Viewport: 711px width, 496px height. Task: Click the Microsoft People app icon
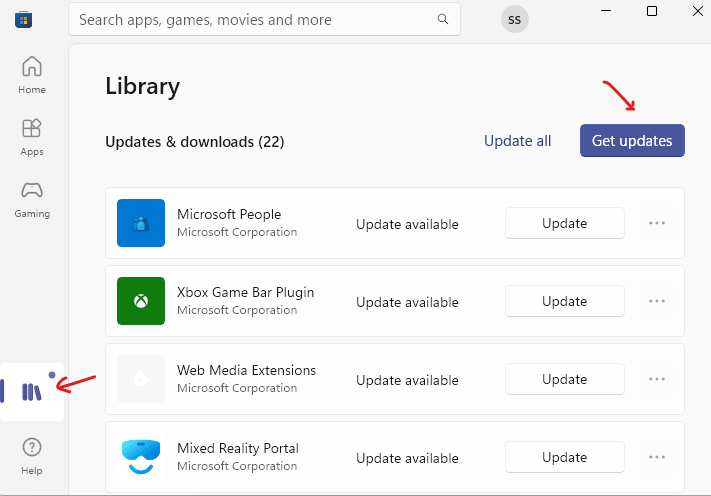pos(141,223)
